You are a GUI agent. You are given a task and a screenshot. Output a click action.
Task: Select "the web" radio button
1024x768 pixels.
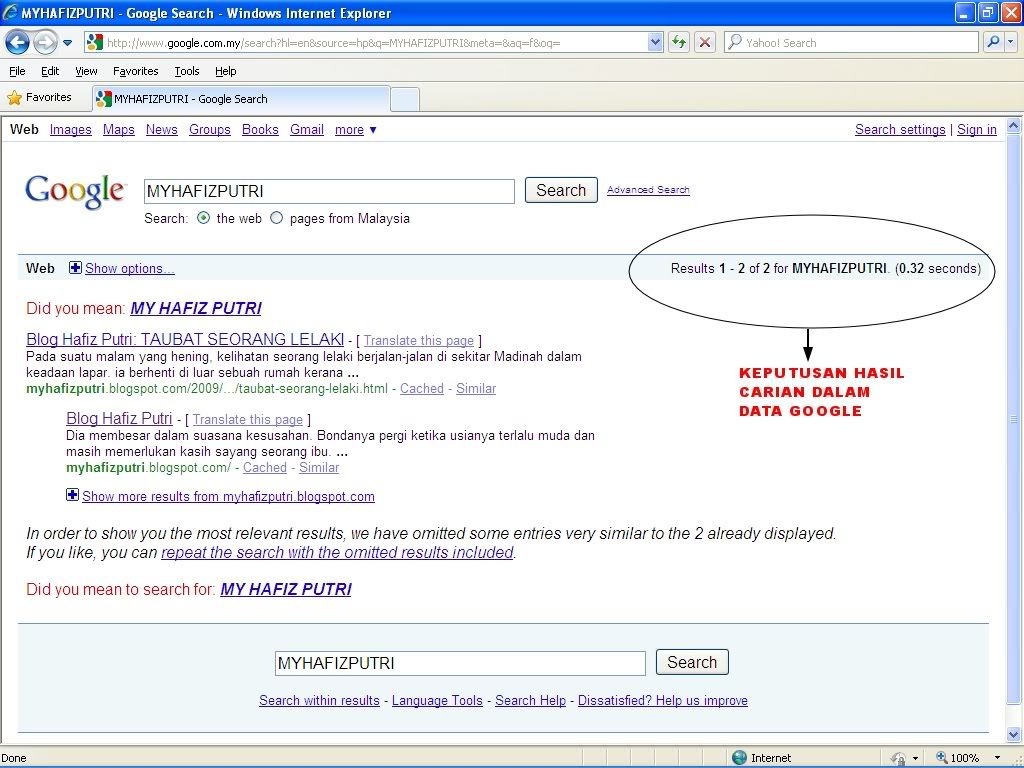coord(204,218)
